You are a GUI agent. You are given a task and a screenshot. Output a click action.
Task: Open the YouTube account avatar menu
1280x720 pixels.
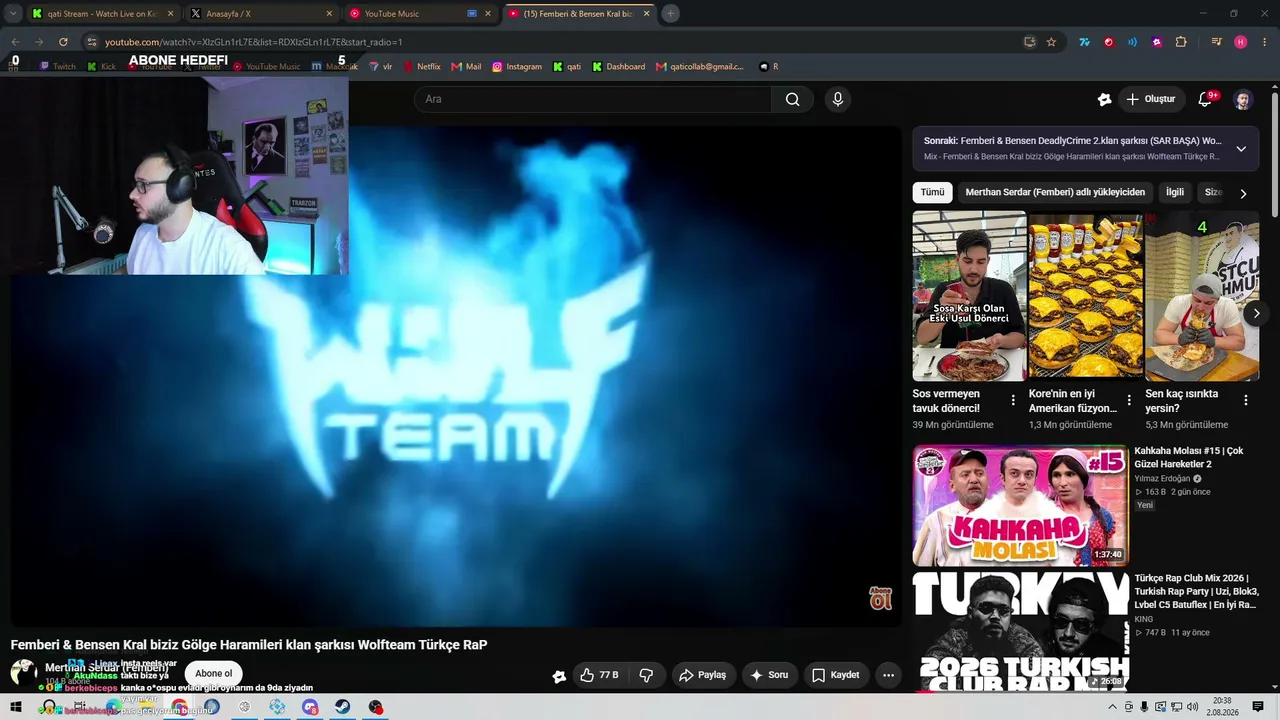point(1242,99)
